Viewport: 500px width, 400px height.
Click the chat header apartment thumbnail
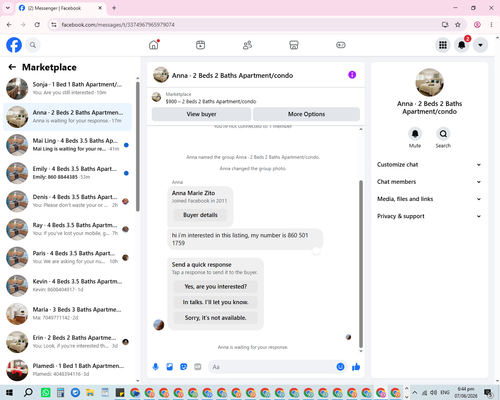tap(161, 75)
